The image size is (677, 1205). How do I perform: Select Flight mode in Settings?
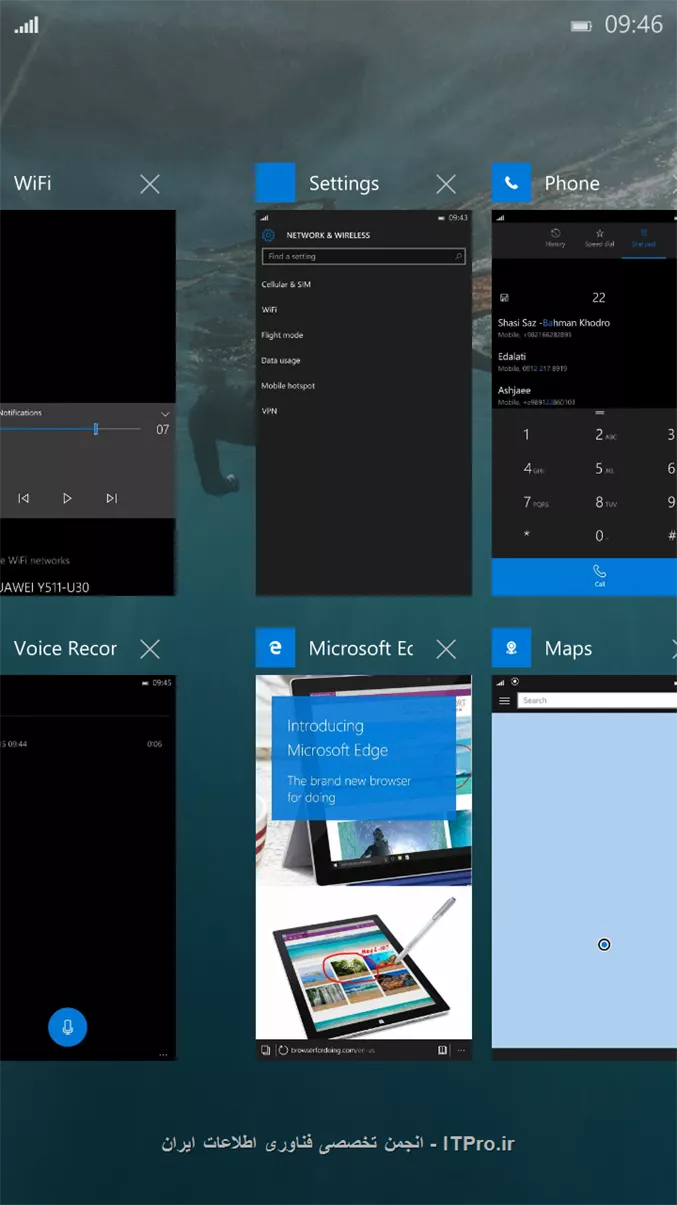coord(282,335)
